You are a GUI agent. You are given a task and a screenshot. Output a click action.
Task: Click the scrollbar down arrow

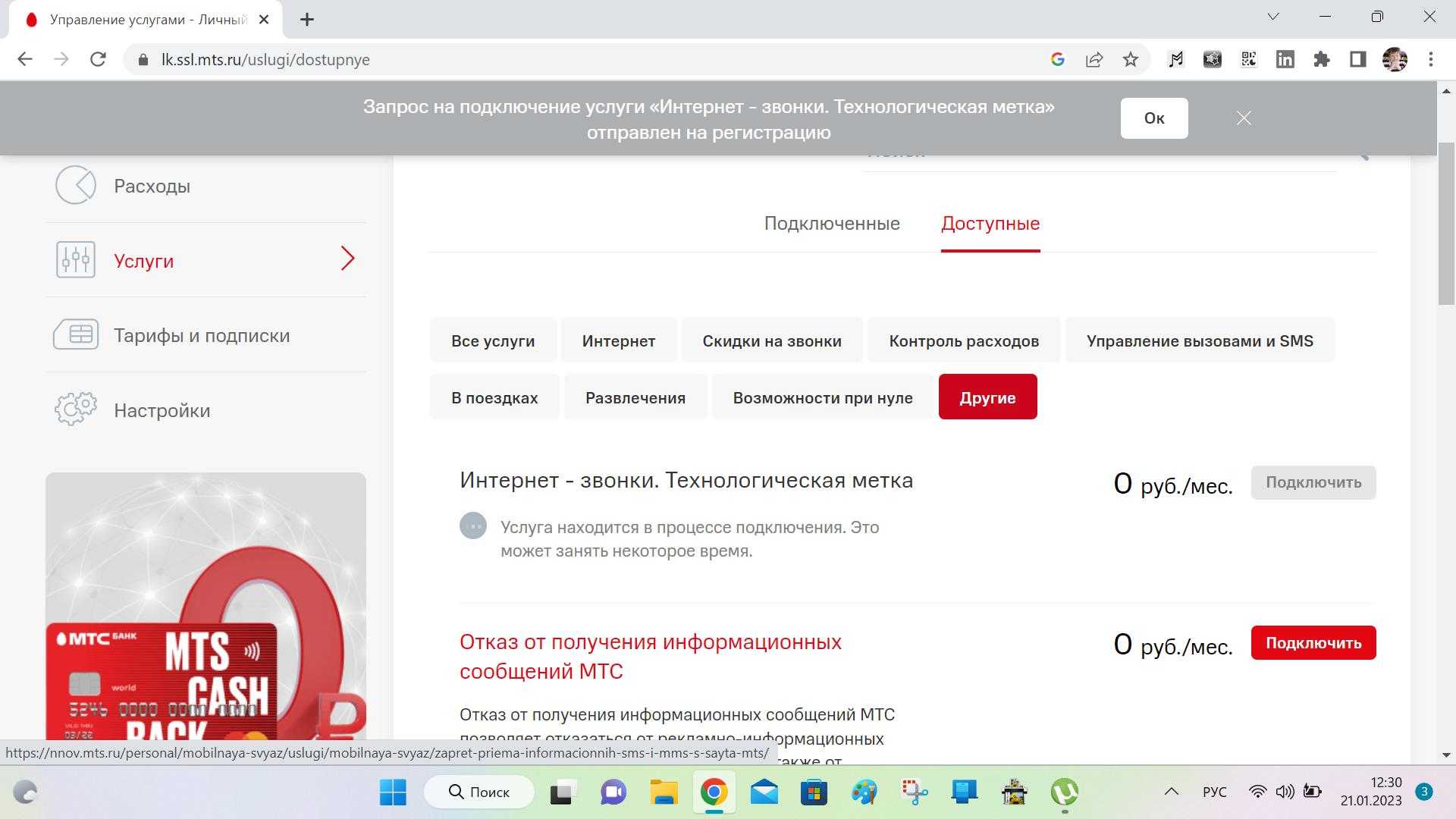(x=1446, y=755)
